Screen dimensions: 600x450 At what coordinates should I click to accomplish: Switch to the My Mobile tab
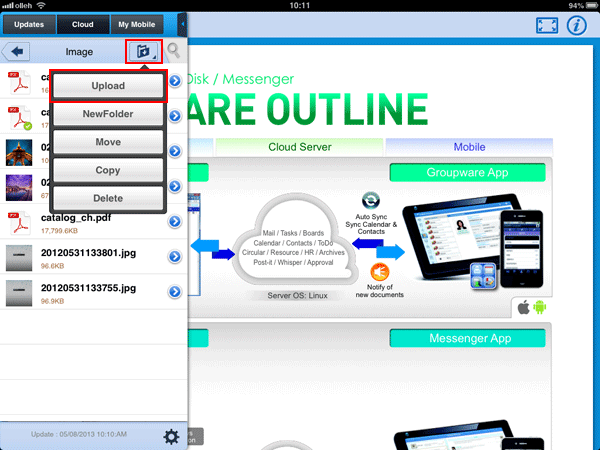point(136,23)
